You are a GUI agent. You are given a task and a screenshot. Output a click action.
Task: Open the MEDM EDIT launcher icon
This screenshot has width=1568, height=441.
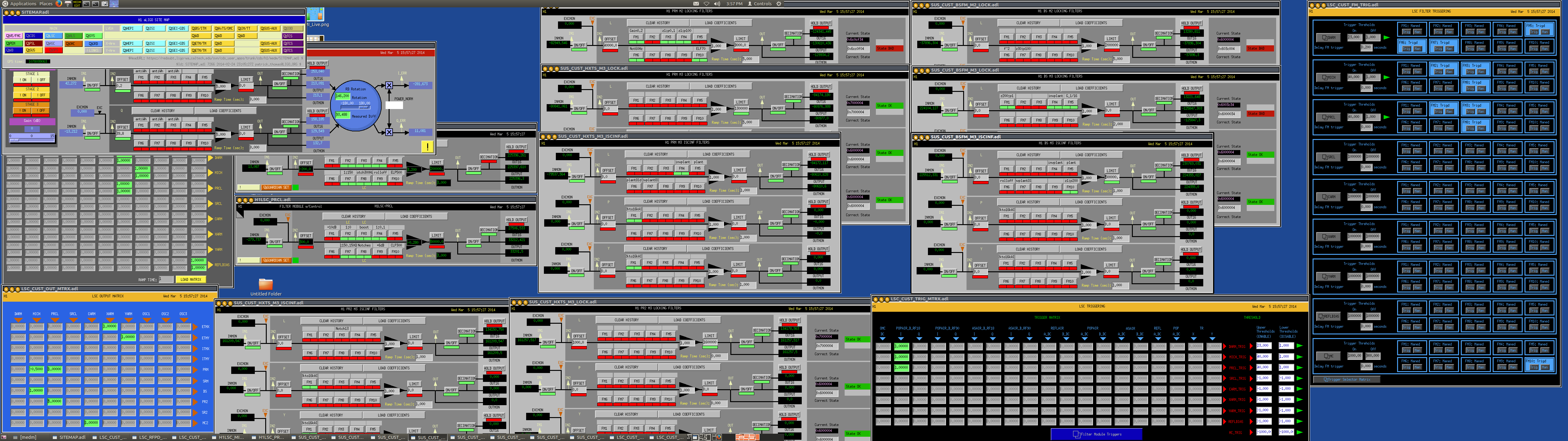(x=77, y=4)
